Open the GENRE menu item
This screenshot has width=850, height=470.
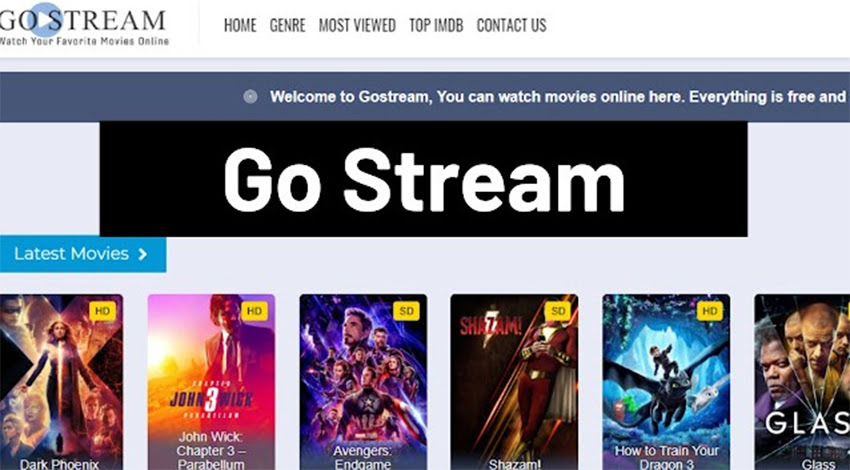point(288,25)
